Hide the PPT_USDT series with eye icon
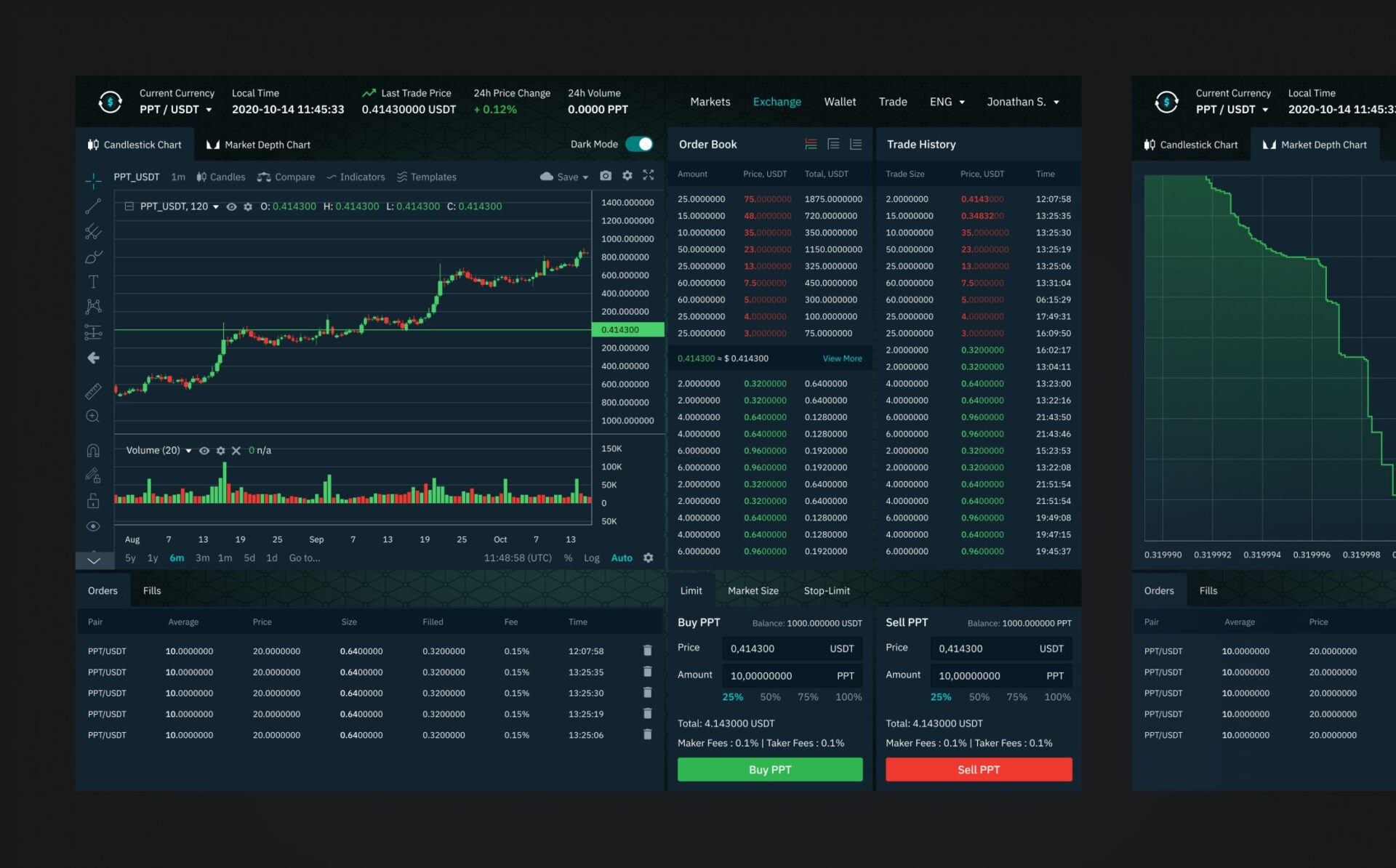The image size is (1396, 868). (x=231, y=206)
